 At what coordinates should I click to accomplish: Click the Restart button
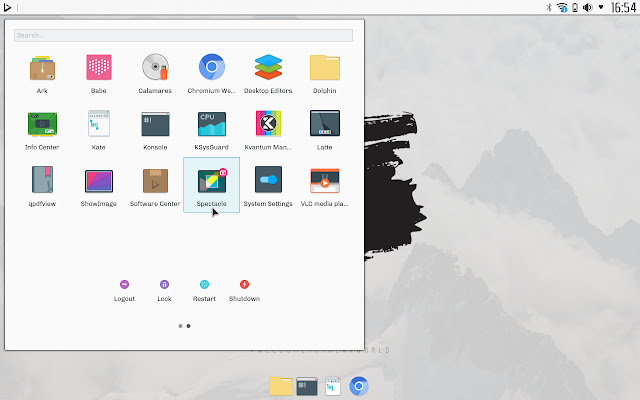click(x=204, y=291)
